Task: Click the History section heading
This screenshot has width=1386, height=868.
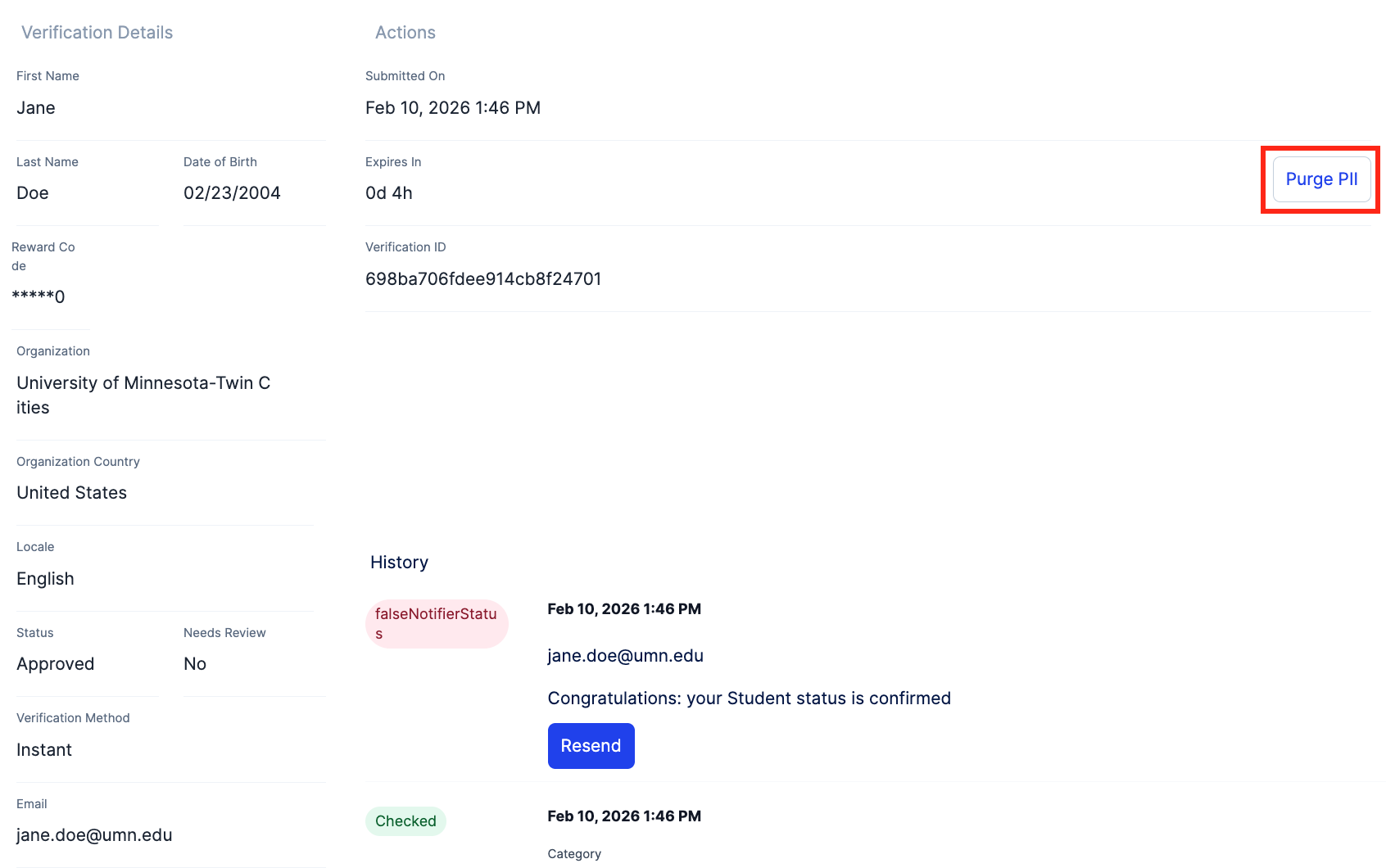Action: coord(399,563)
